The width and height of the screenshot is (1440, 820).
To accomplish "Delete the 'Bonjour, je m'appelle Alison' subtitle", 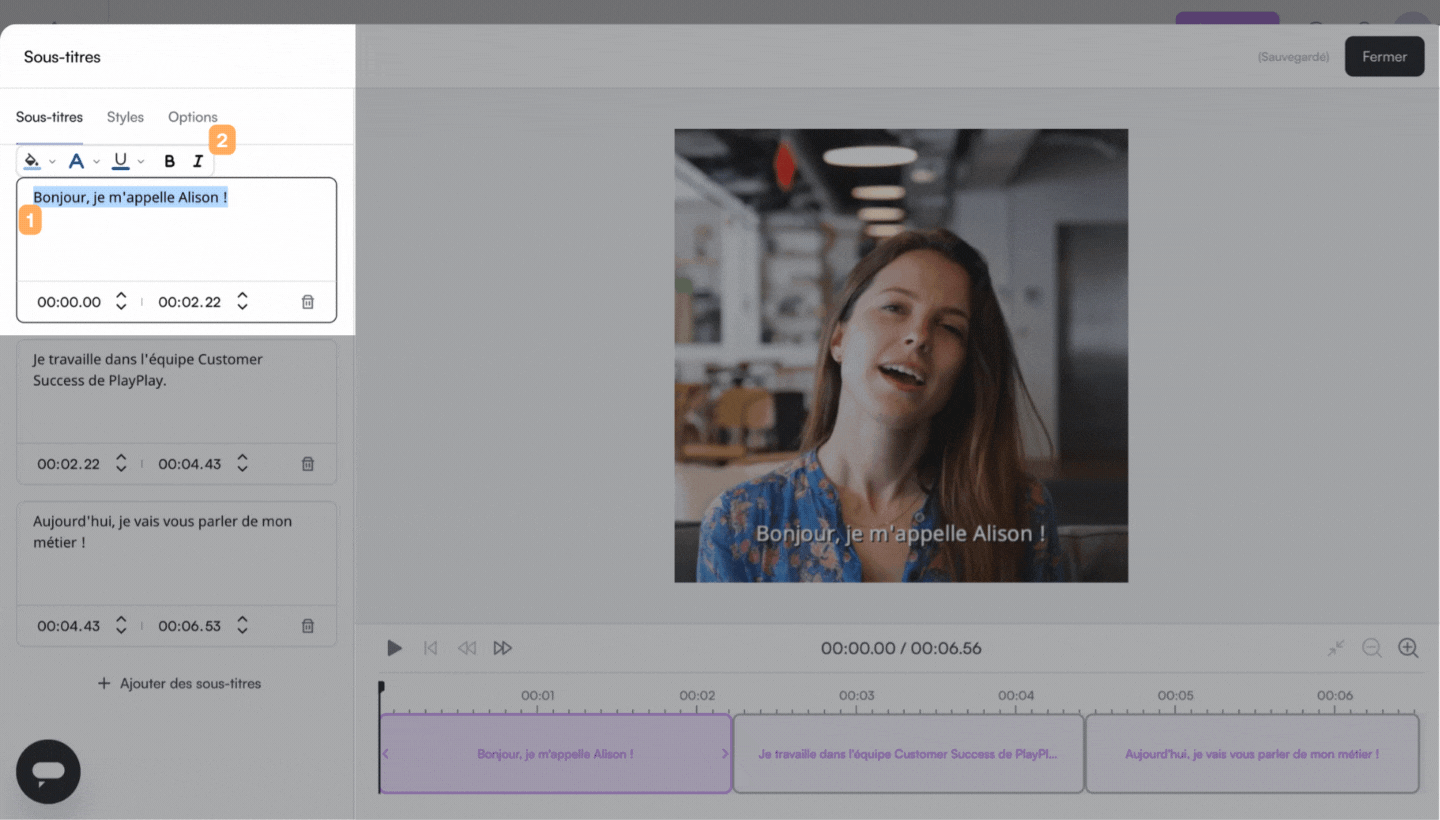I will click(308, 302).
